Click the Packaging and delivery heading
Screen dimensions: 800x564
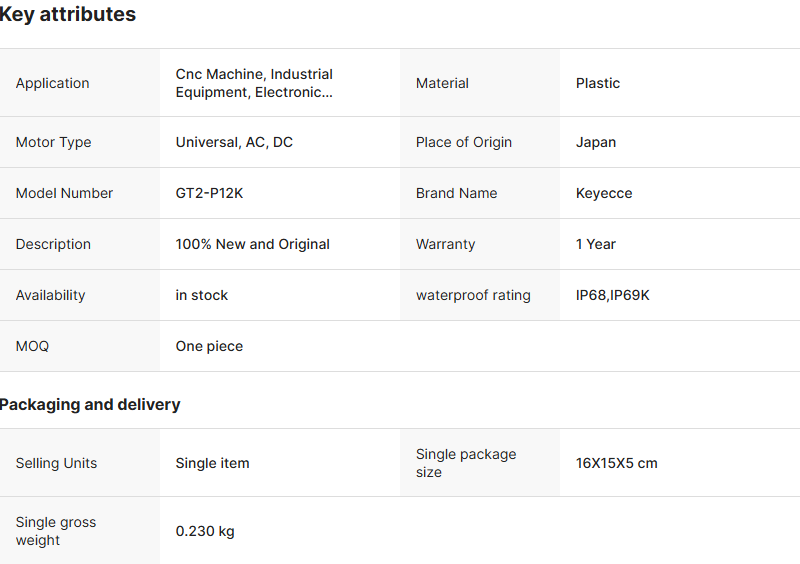point(90,405)
